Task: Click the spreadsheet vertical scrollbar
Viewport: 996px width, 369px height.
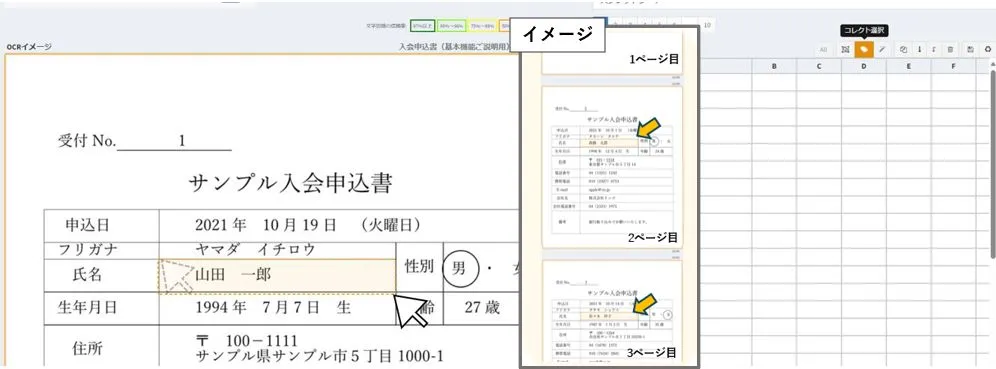Action: point(992,165)
